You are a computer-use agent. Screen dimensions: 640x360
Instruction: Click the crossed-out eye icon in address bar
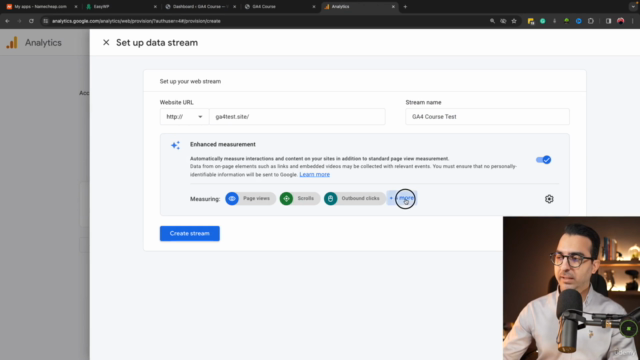pyautogui.click(x=503, y=21)
